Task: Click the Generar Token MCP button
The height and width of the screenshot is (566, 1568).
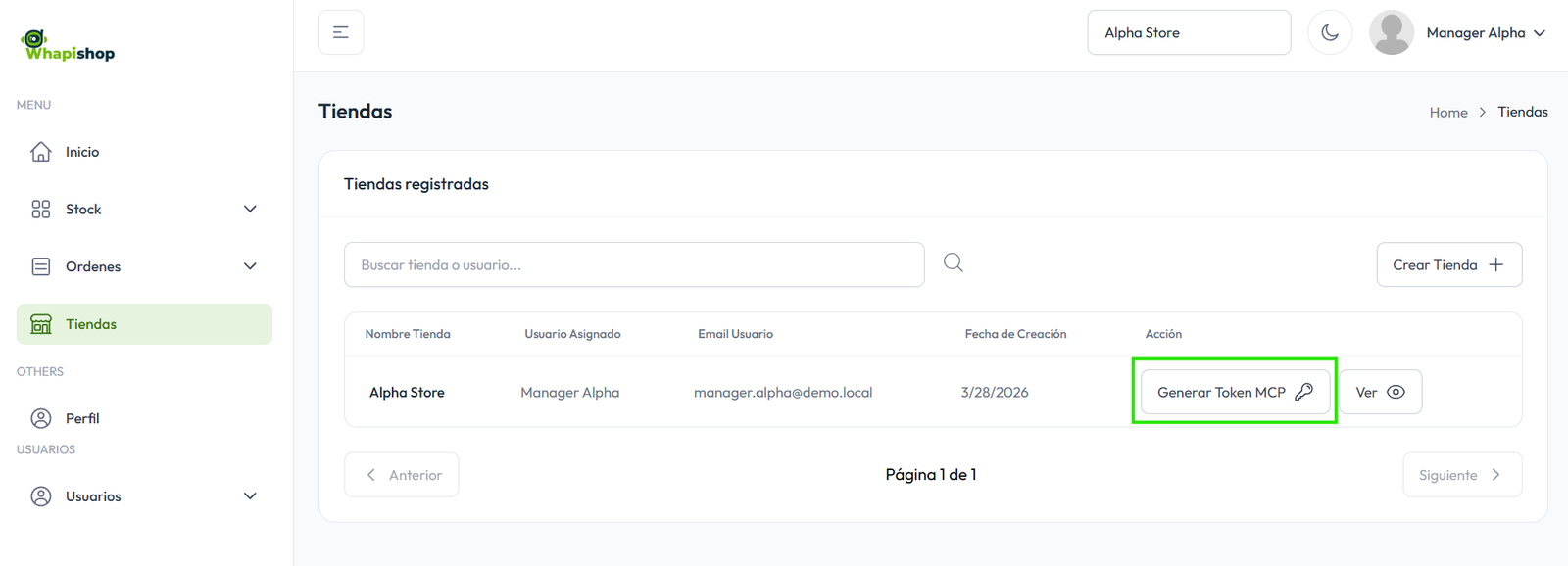Action: coord(1221,392)
